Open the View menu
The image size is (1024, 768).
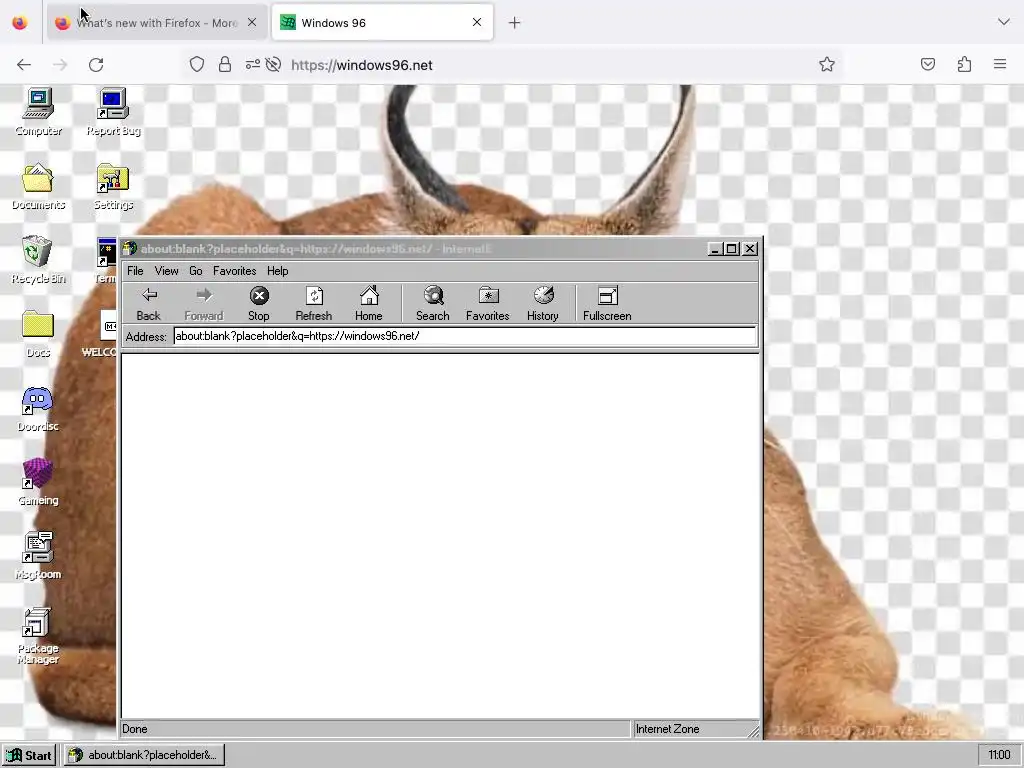(167, 271)
